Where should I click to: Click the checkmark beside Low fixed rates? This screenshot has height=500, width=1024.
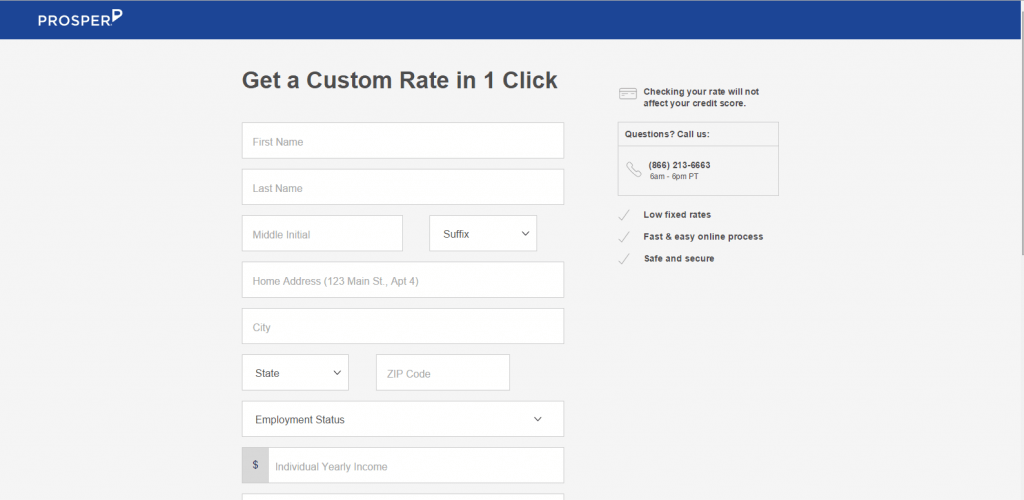click(624, 215)
